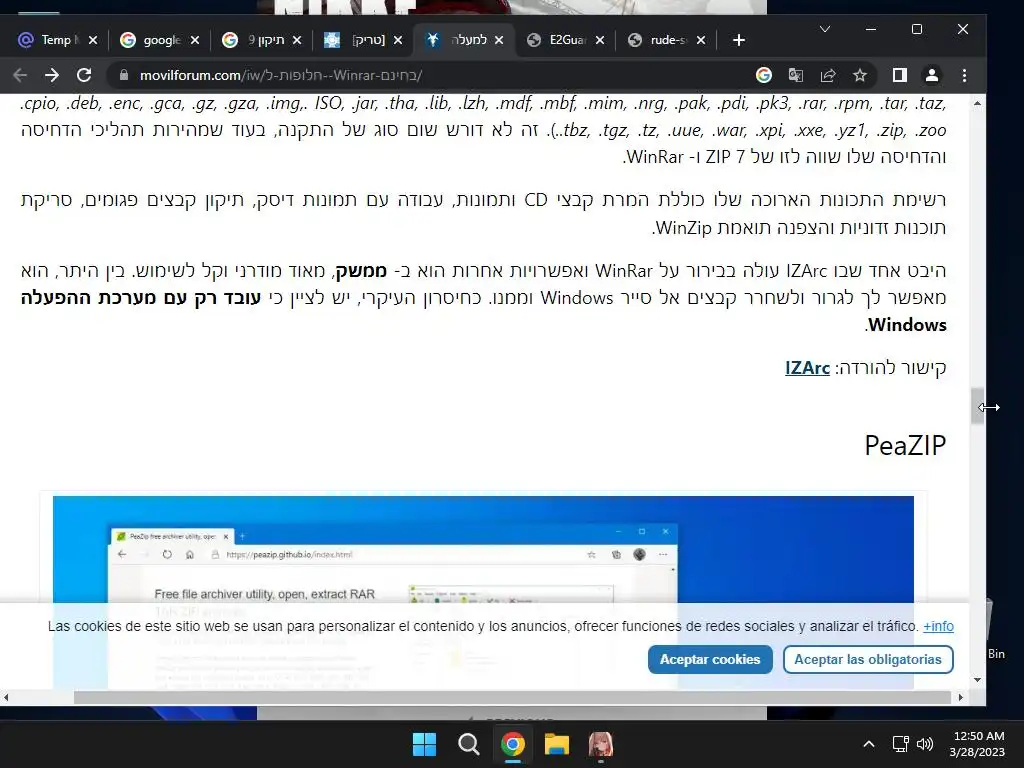Open the network status tray icon

click(901, 744)
